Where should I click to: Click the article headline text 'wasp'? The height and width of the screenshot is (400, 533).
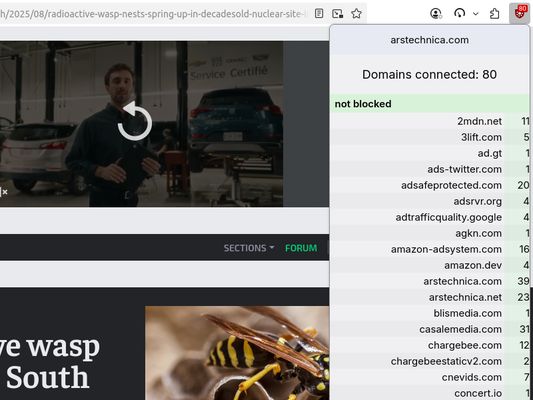(64, 347)
